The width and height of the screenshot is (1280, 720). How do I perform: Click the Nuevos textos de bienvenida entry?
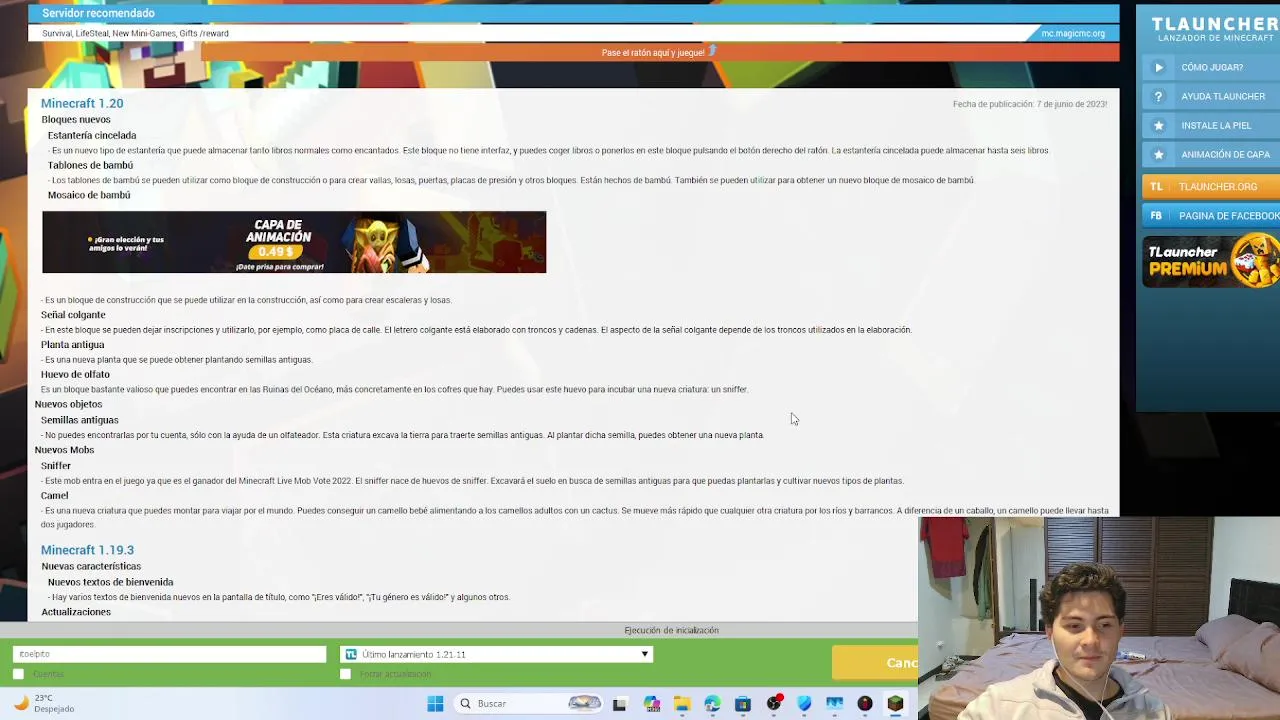(x=110, y=582)
